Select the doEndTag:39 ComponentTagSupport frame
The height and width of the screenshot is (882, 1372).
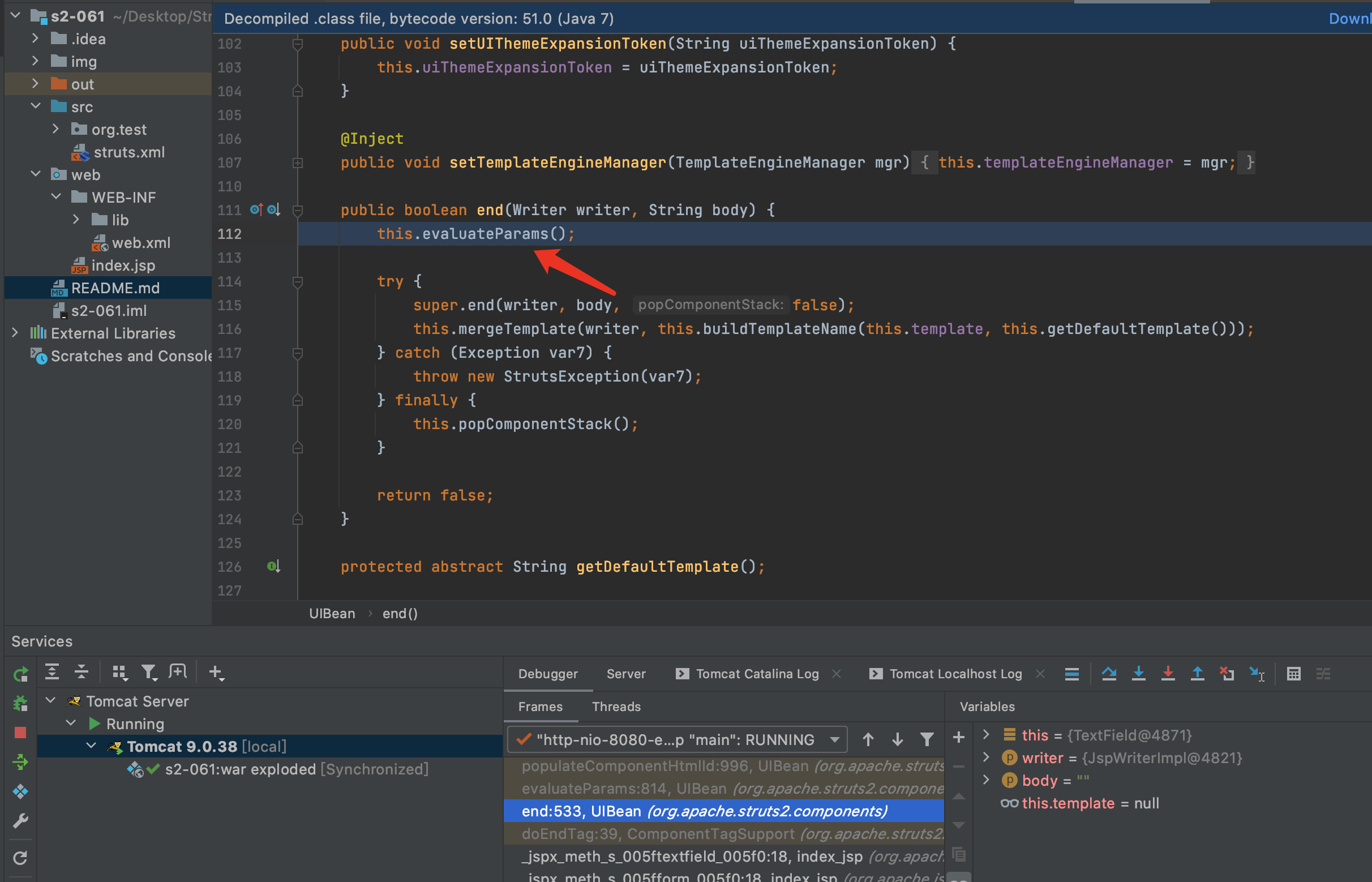tap(724, 834)
